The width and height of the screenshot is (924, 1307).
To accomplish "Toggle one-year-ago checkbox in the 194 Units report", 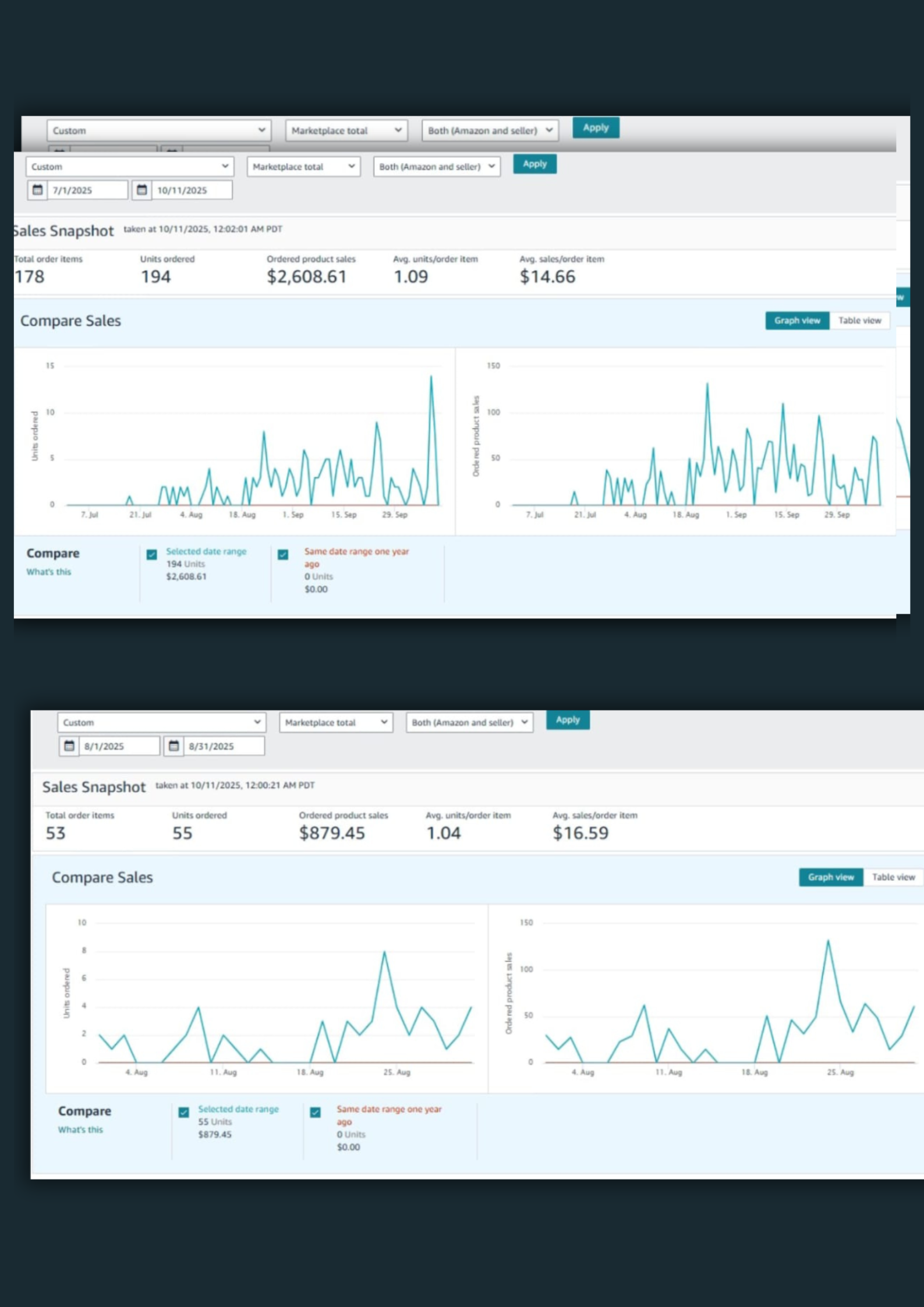I will (x=283, y=554).
